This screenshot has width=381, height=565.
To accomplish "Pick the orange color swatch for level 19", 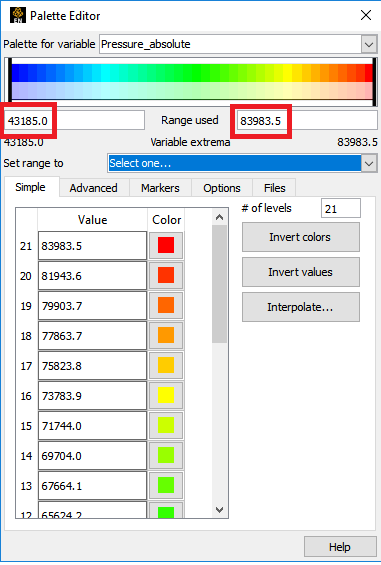I will click(x=166, y=306).
